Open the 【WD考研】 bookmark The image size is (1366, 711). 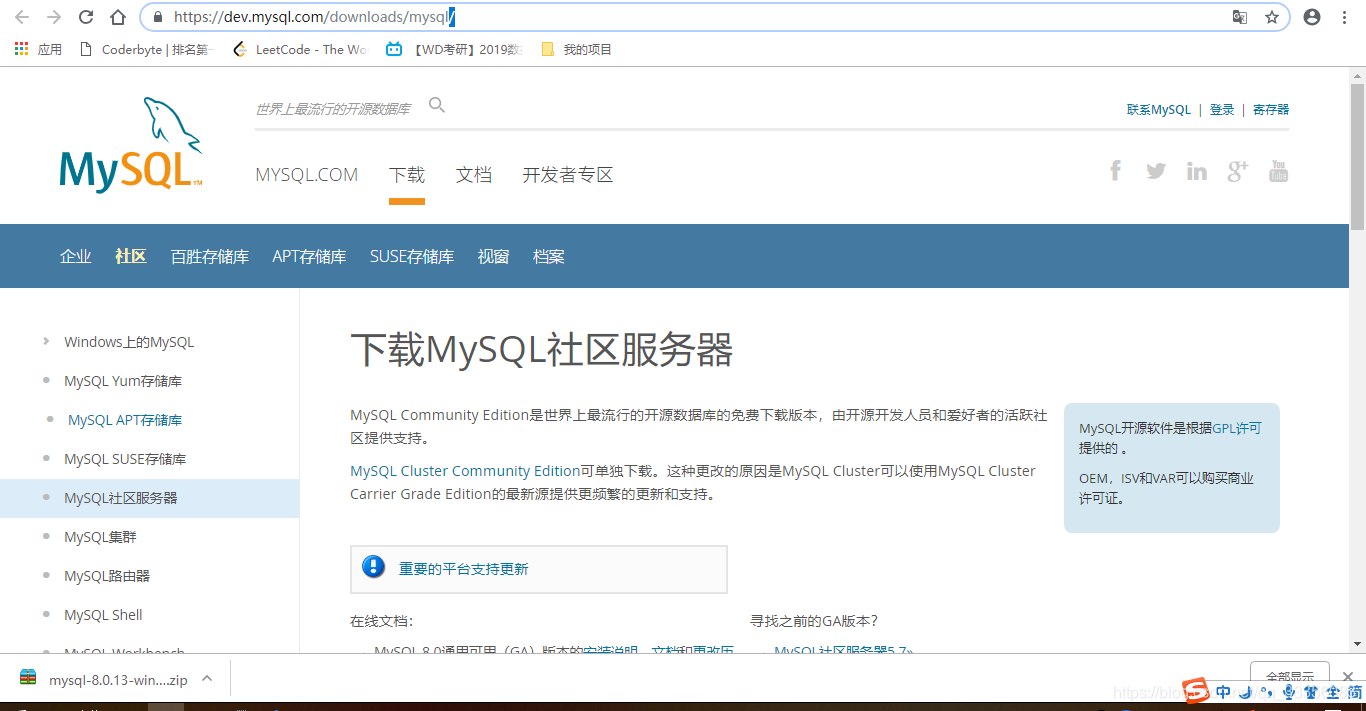pyautogui.click(x=455, y=49)
